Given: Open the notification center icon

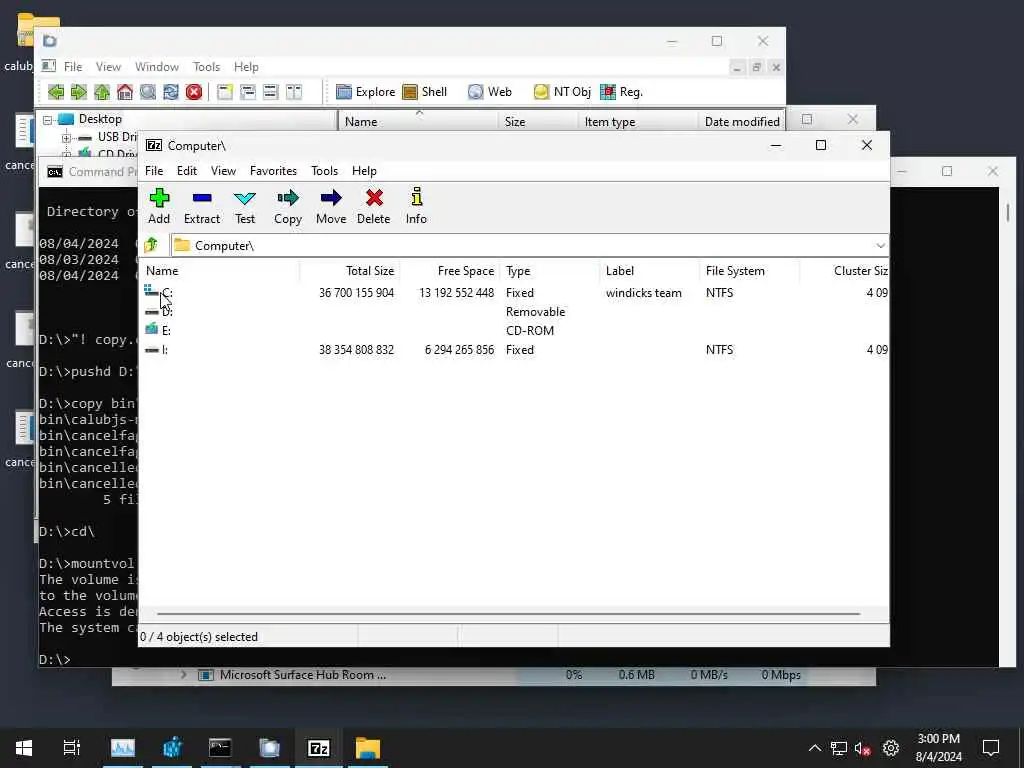Looking at the screenshot, I should [x=991, y=748].
